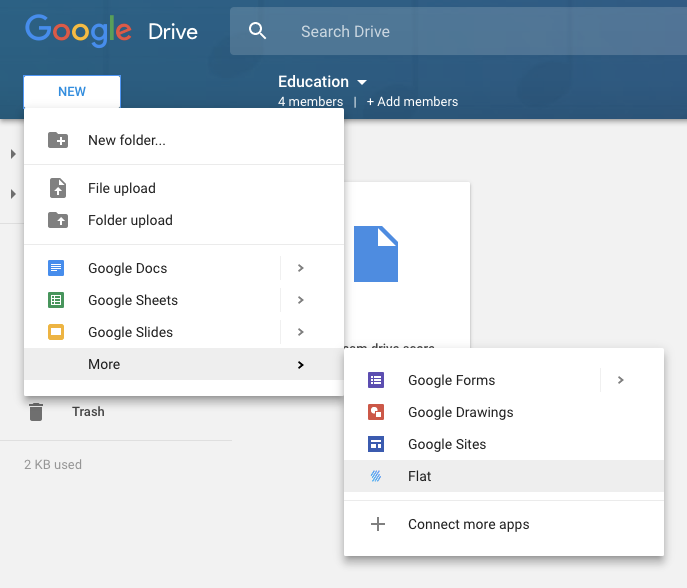Open the blue document file thumbnail
Image resolution: width=687 pixels, height=588 pixels.
pos(375,254)
